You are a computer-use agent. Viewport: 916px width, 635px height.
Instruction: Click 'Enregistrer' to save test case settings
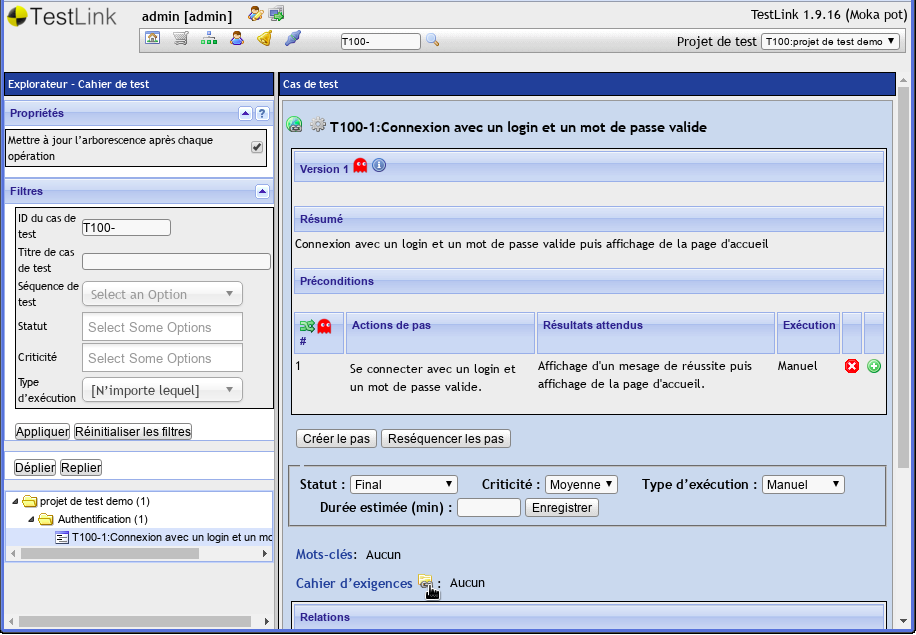click(560, 507)
